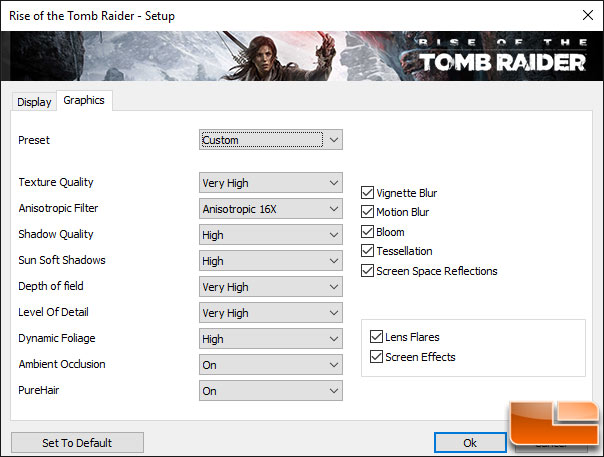604x457 pixels.
Task: Toggle the Screen Effects checkbox
Action: click(x=376, y=357)
